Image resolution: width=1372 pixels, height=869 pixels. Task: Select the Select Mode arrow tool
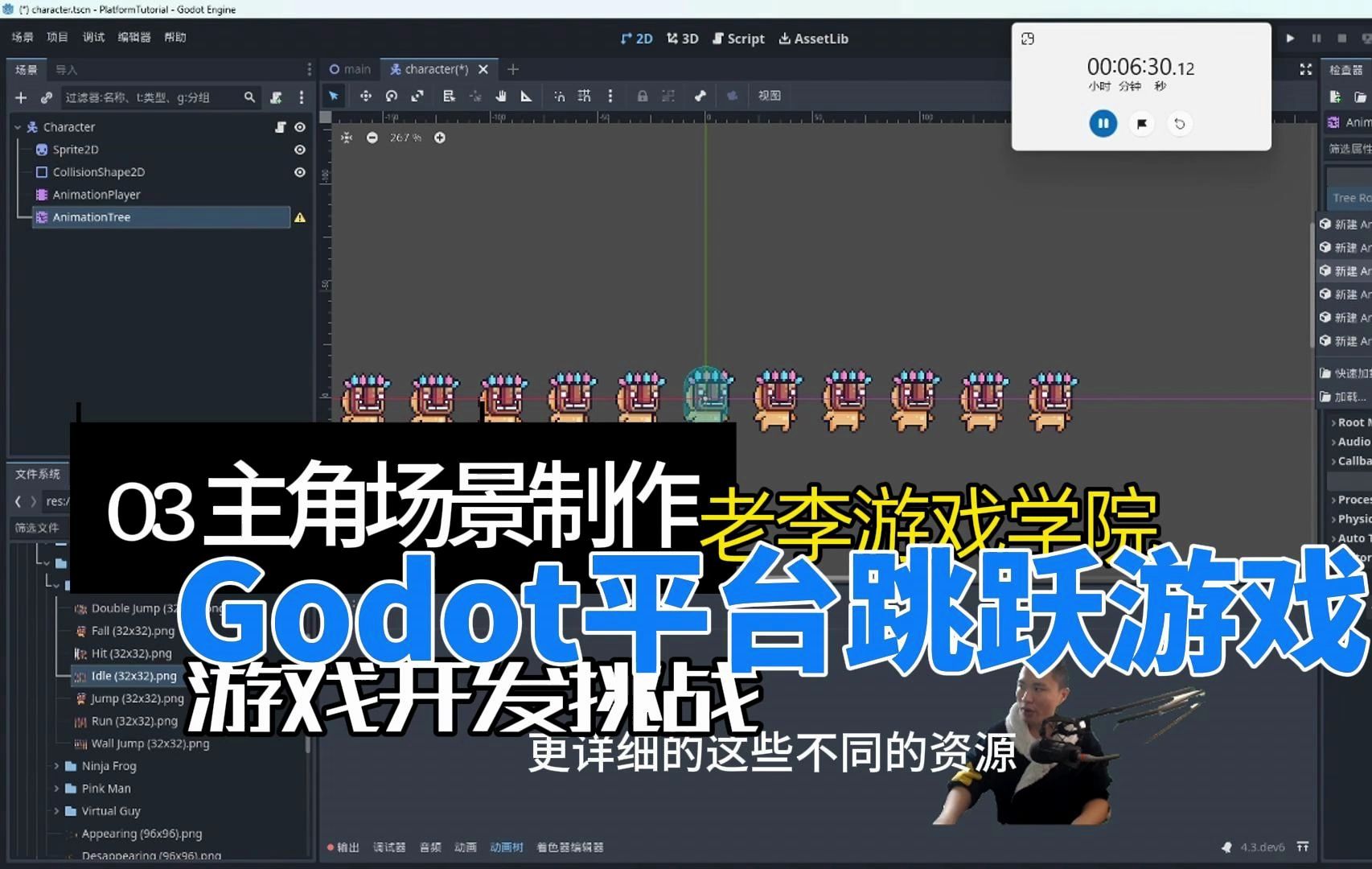point(333,96)
